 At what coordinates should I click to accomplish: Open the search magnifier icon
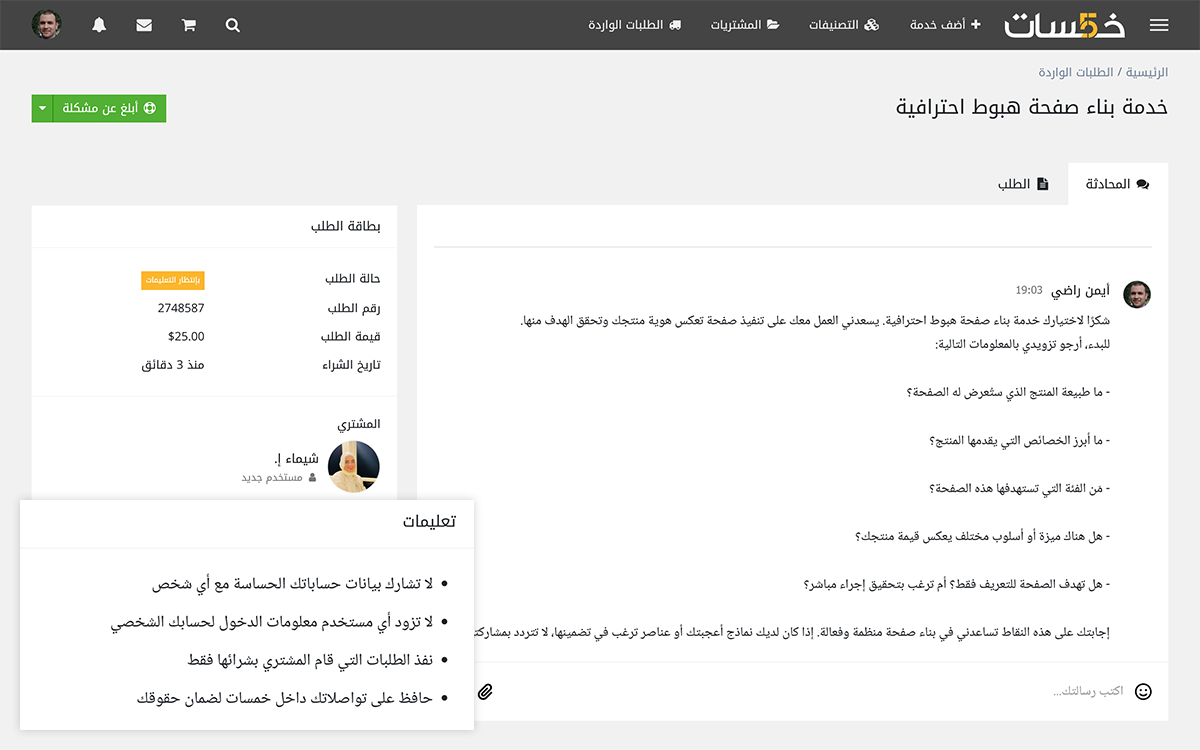click(233, 25)
